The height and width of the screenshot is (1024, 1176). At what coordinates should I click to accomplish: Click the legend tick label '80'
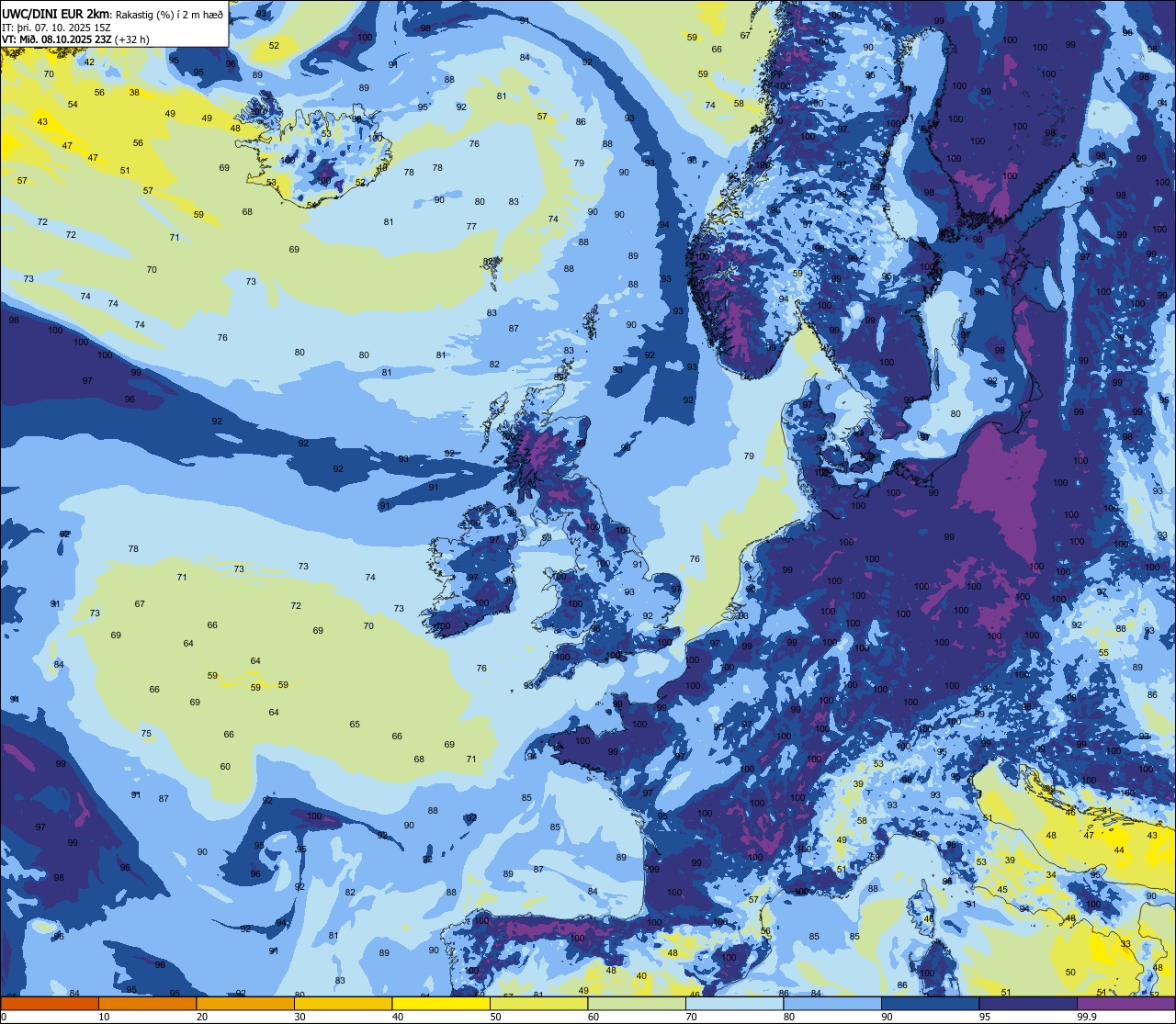click(789, 1017)
